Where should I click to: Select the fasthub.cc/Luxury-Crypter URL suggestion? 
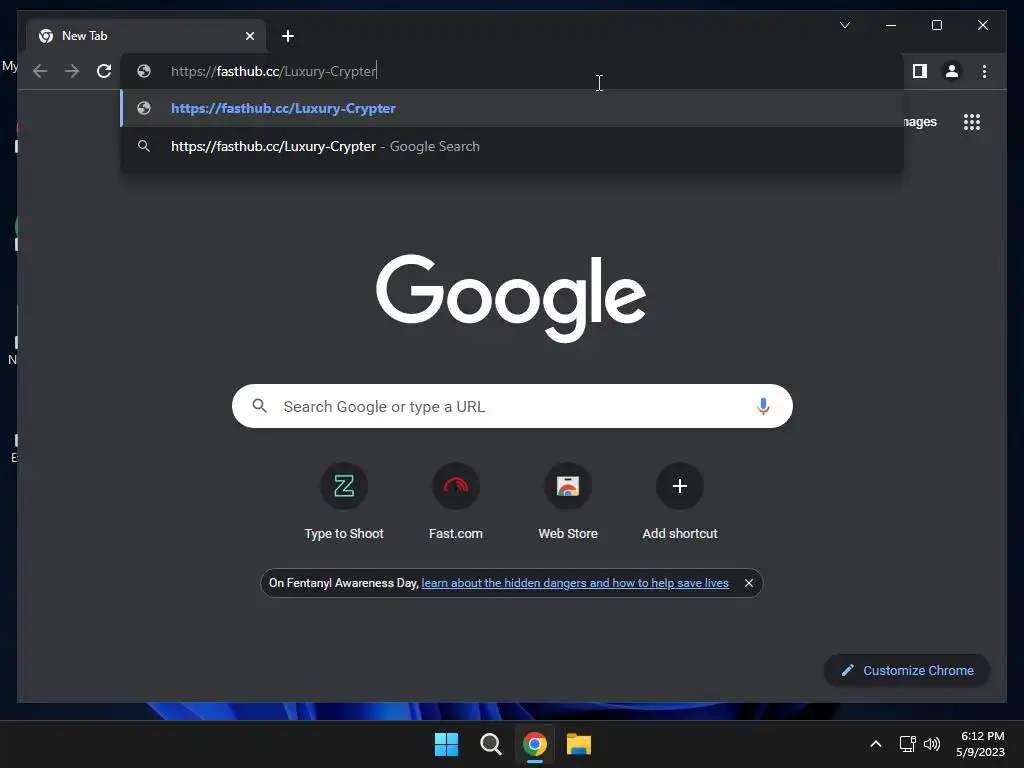click(512, 108)
